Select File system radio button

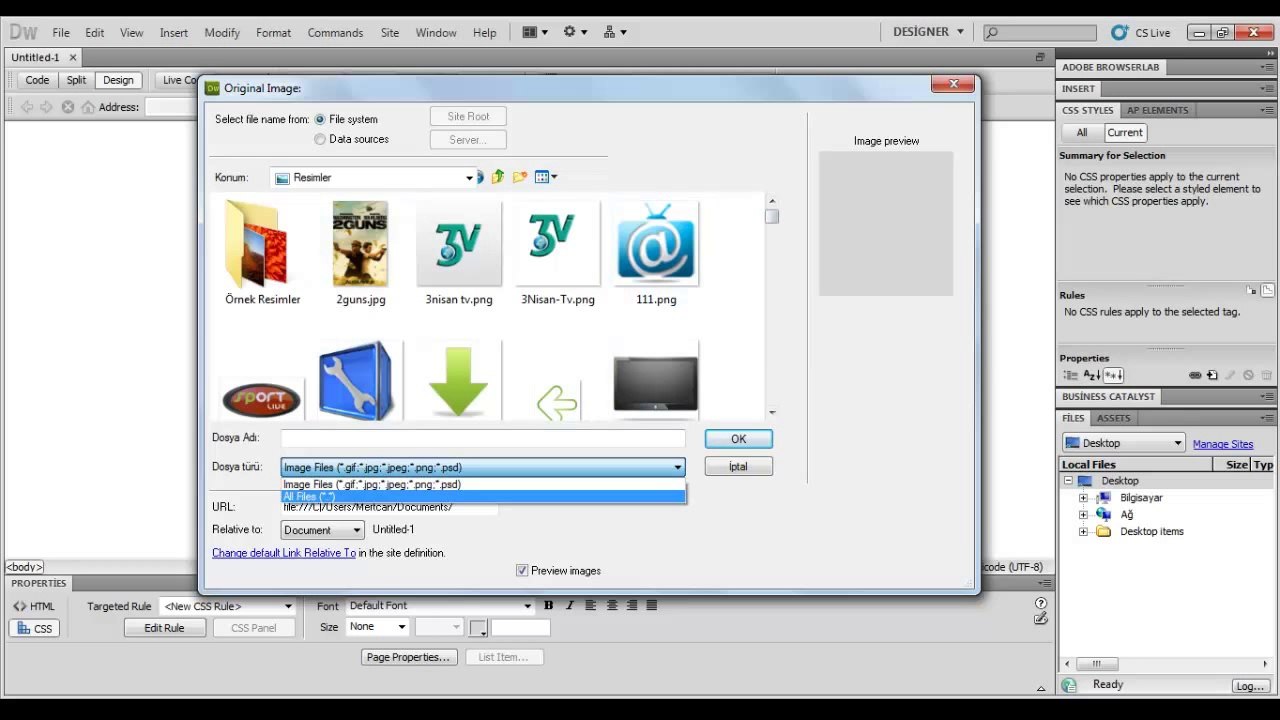point(320,119)
